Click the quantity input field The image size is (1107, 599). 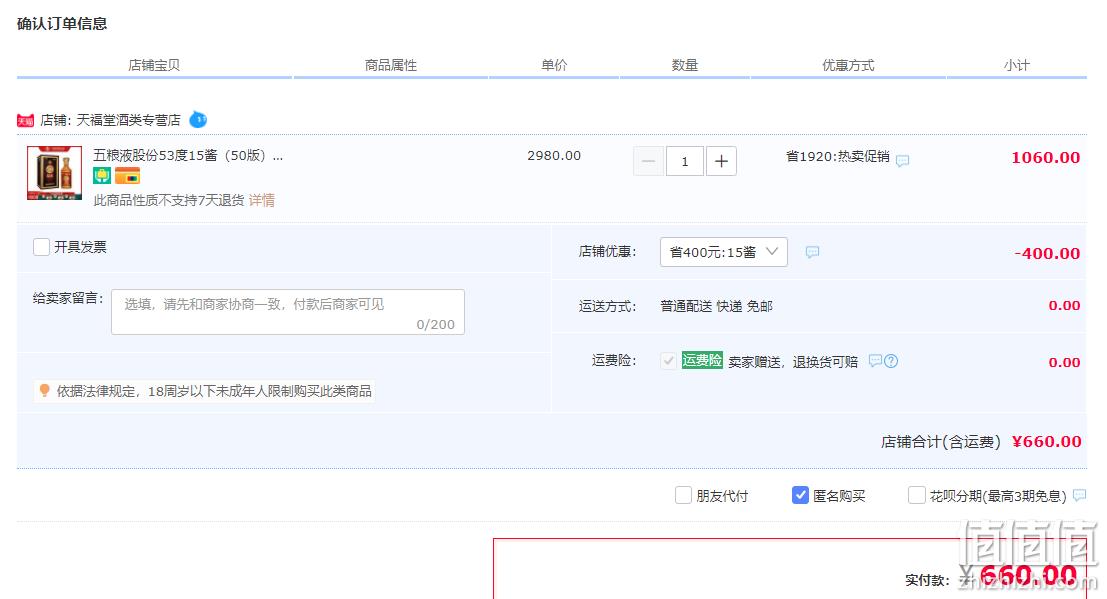pos(684,161)
